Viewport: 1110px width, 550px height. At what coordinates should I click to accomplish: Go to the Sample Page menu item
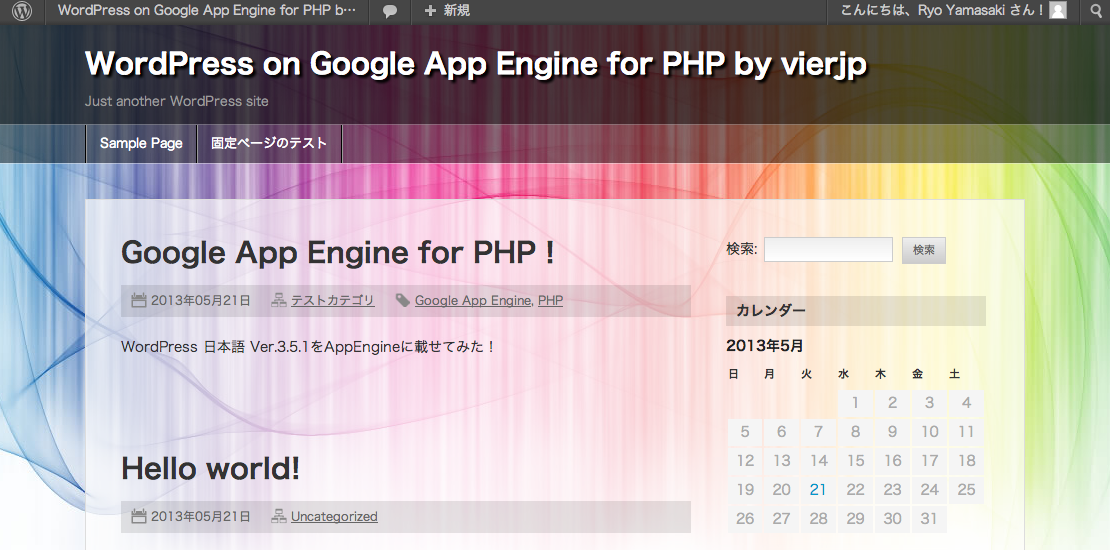click(141, 143)
